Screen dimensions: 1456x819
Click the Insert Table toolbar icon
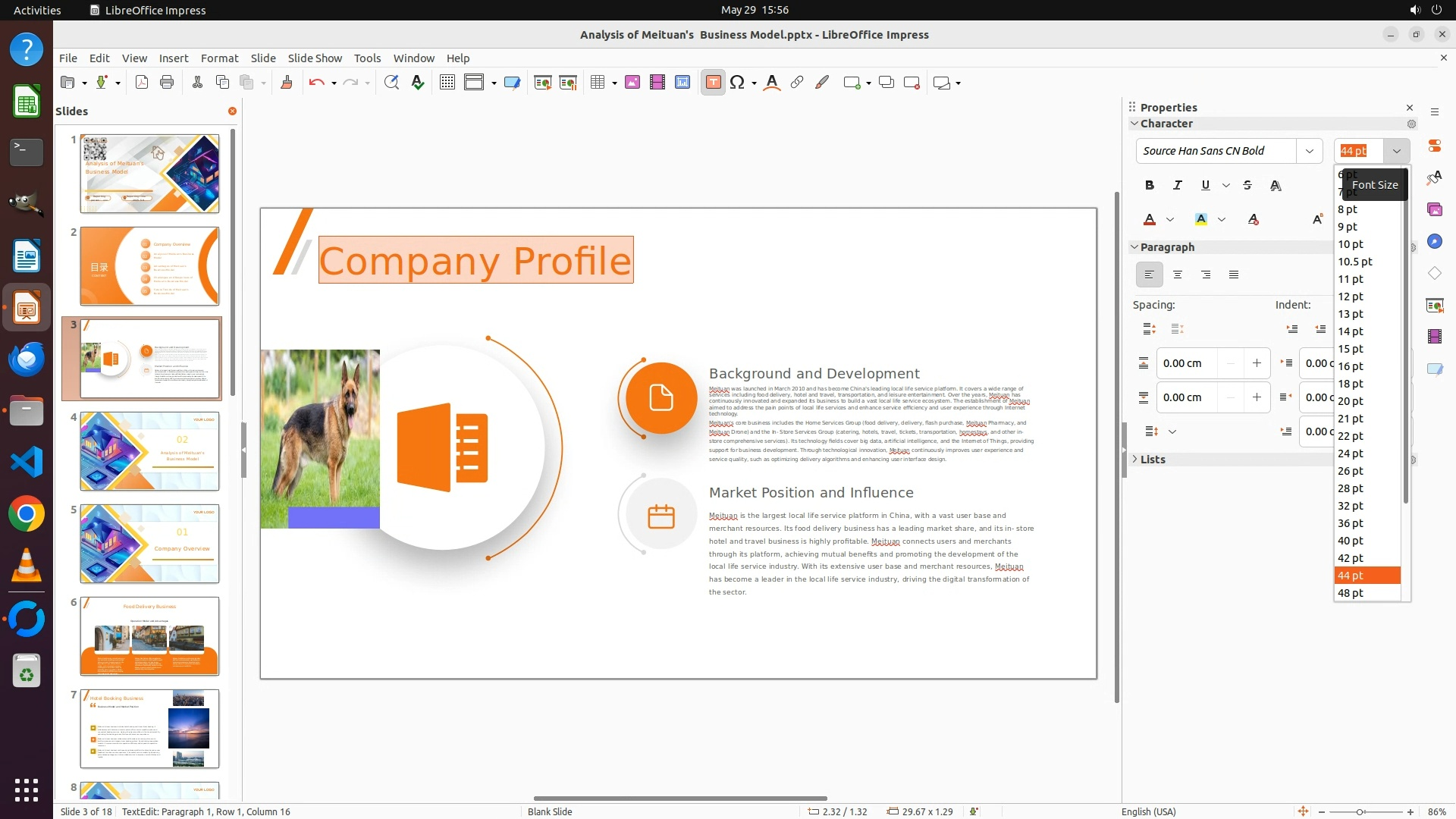pos(598,83)
